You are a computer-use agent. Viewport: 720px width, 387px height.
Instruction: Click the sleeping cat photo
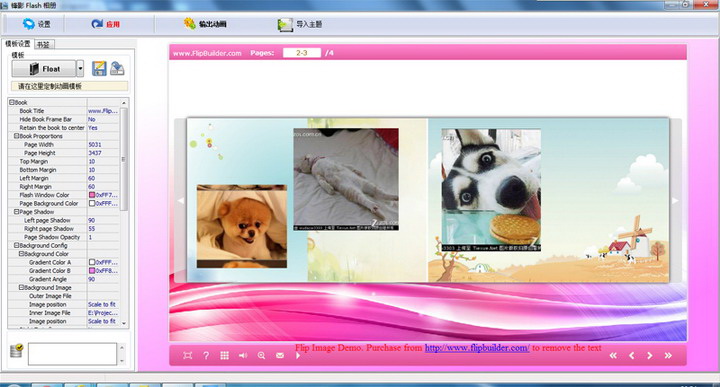click(x=346, y=179)
